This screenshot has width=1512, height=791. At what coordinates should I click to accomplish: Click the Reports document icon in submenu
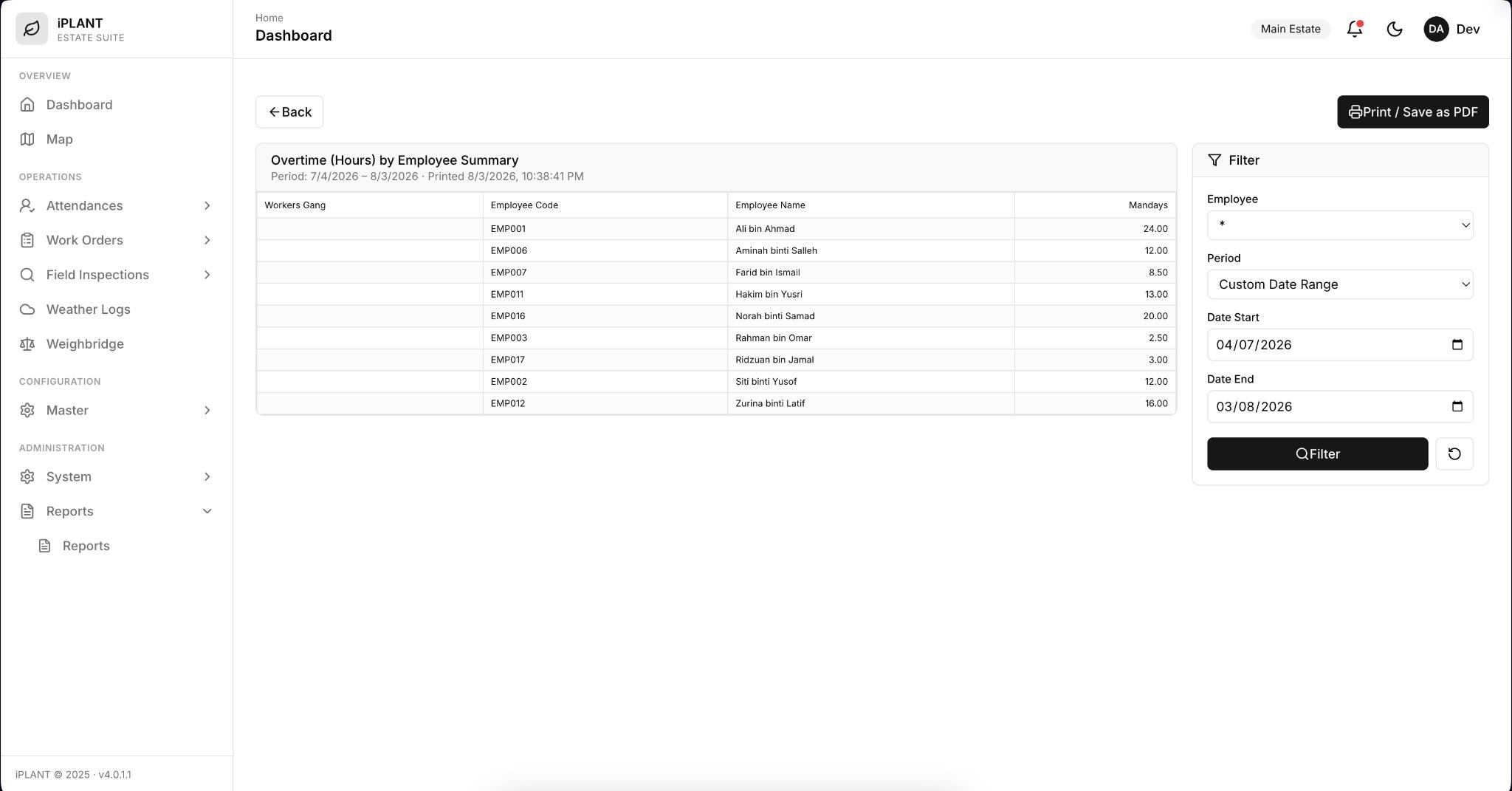click(45, 546)
